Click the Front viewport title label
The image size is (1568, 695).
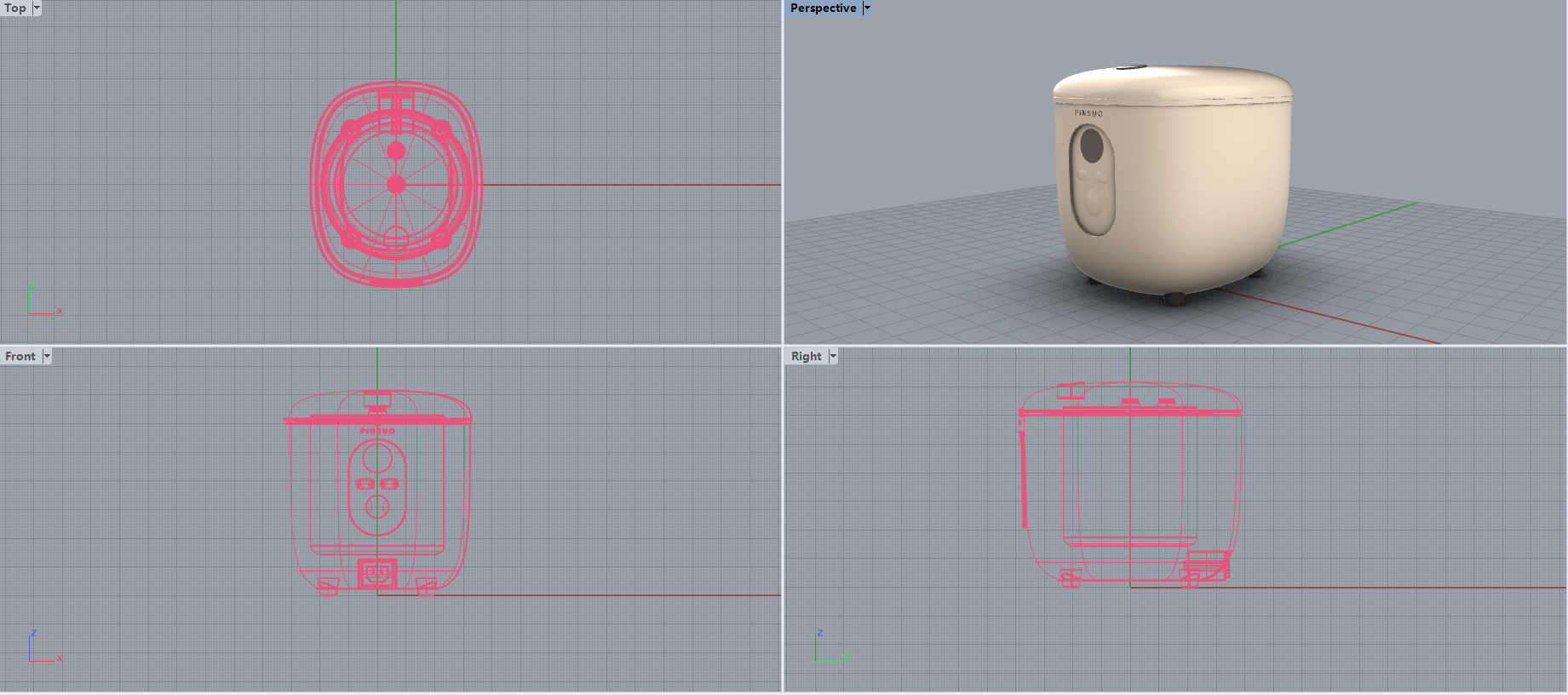(20, 356)
